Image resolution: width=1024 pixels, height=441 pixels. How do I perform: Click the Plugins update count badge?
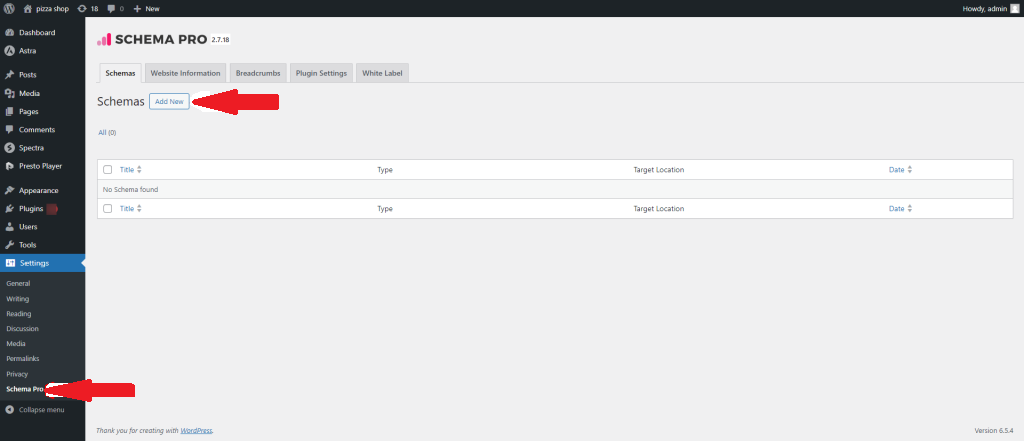(x=52, y=209)
